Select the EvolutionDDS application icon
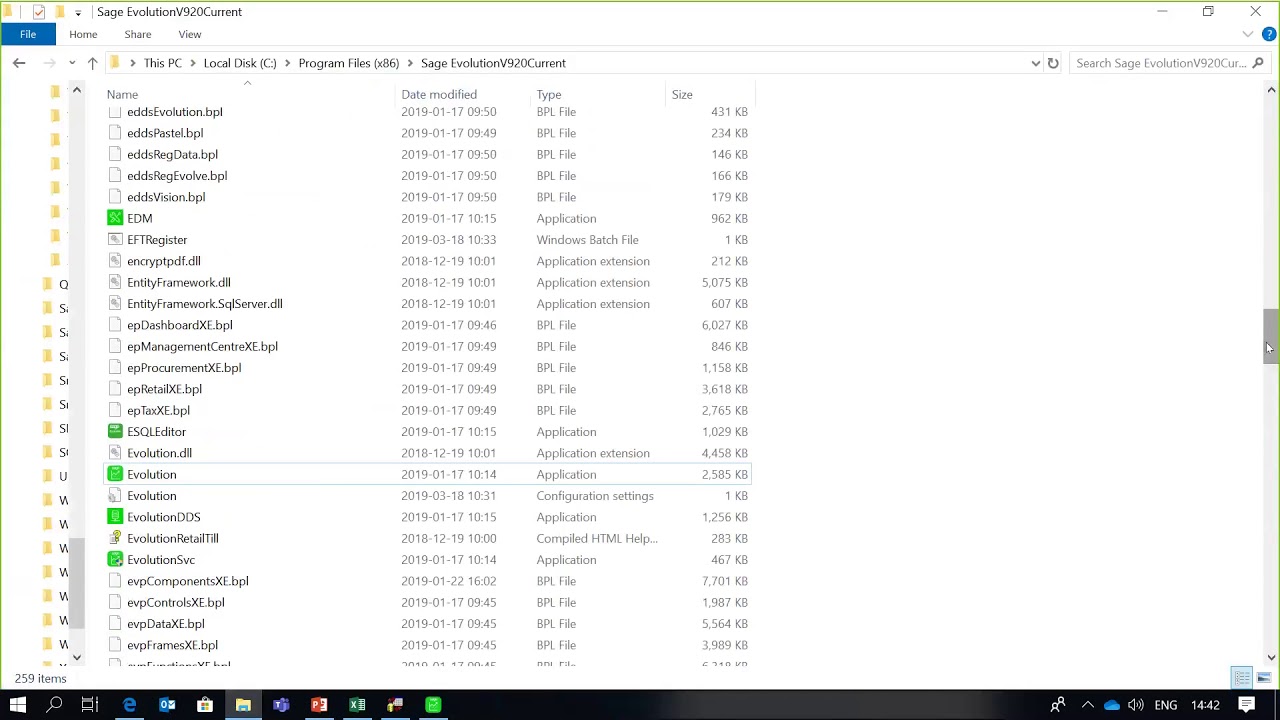1280x720 pixels. click(x=115, y=517)
